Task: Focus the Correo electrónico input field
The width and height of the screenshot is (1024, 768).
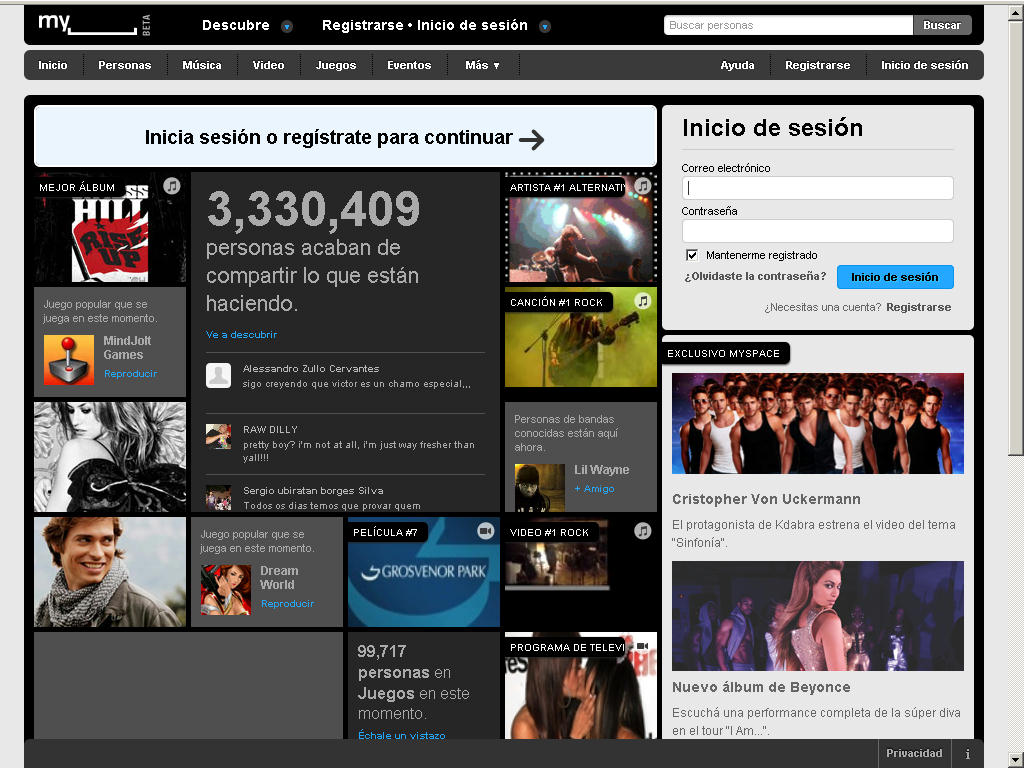Action: pos(818,188)
